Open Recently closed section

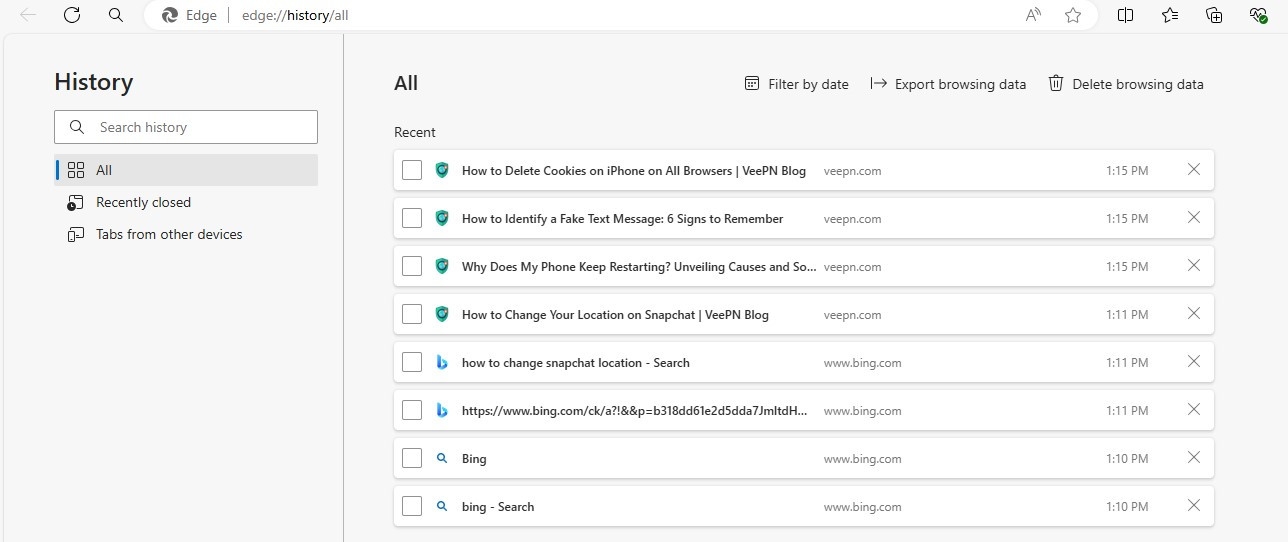tap(186, 202)
